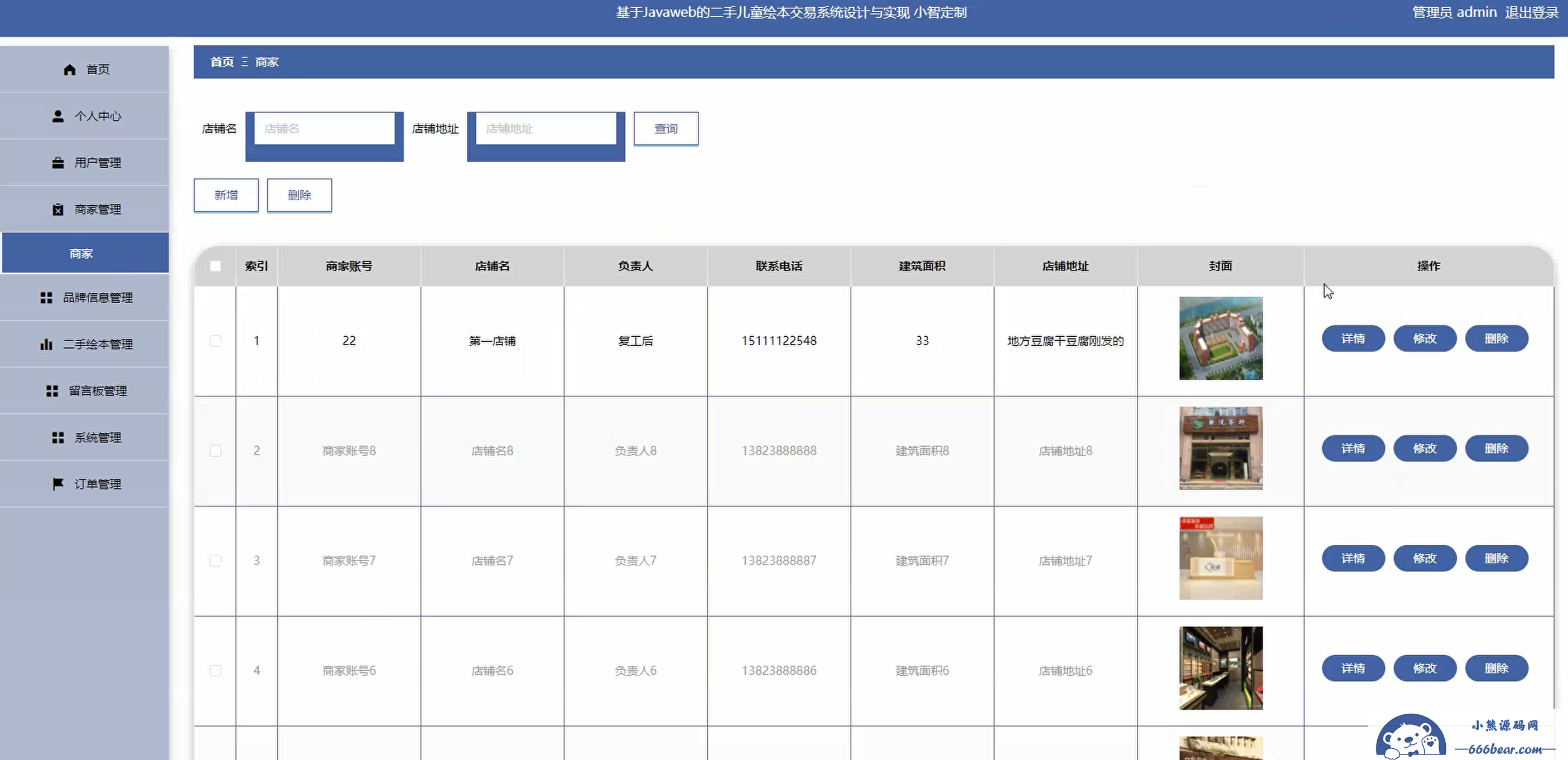Click the cell 商家账号8
This screenshot has height=760, width=1568.
point(349,451)
